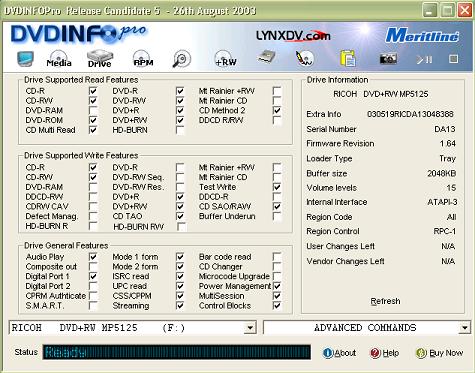Close the DVDINFOPro window
Viewport: 475px width, 373px height.
click(464, 10)
